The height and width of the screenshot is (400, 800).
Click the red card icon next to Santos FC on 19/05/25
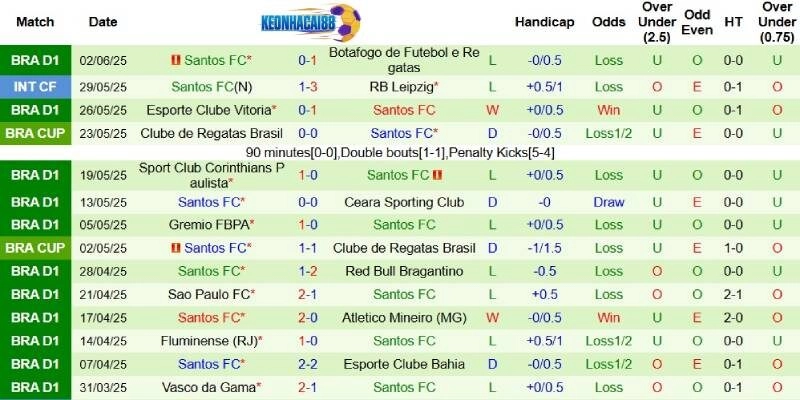point(437,175)
